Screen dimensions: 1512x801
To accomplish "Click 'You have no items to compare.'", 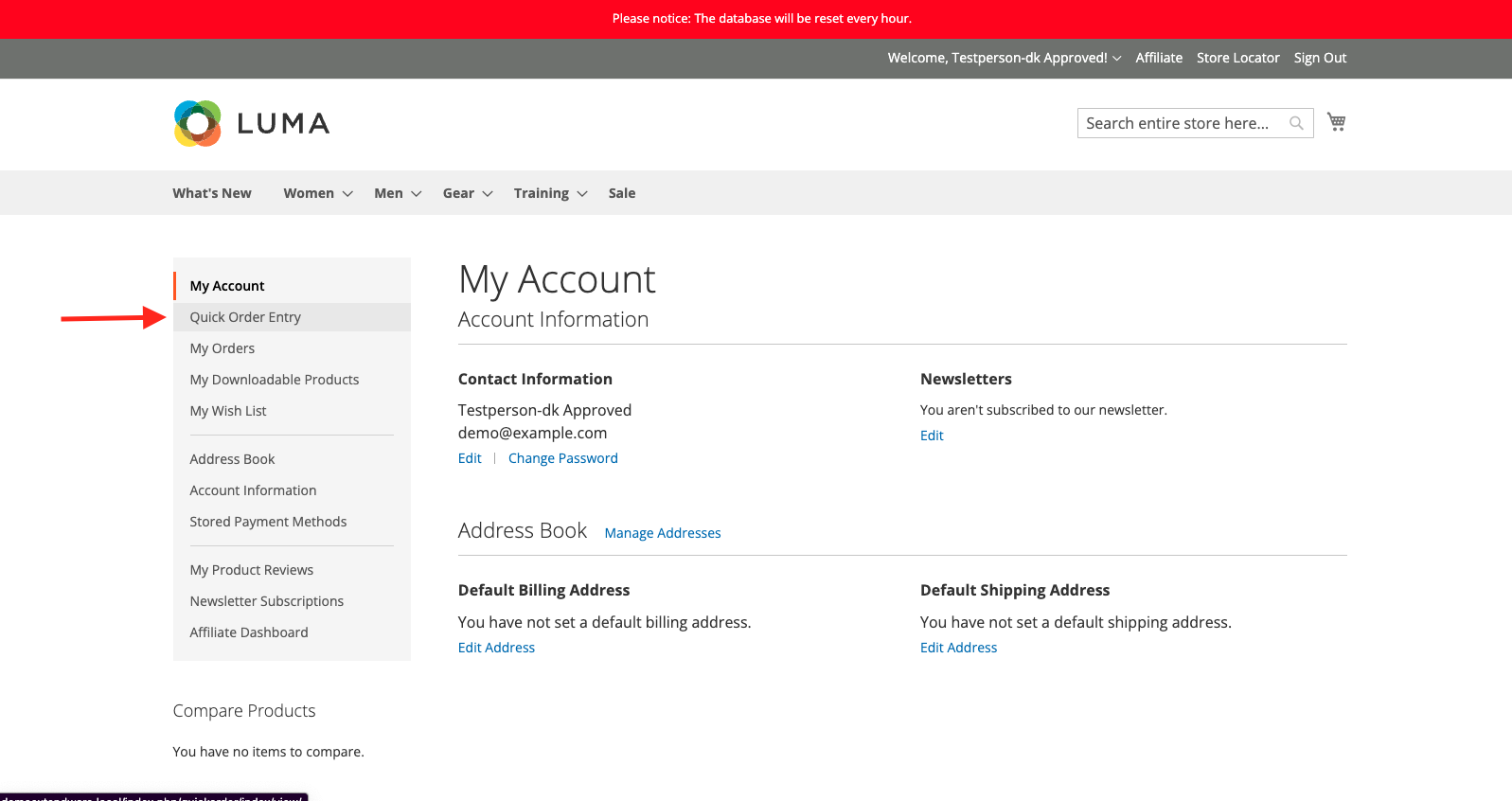I will [268, 752].
